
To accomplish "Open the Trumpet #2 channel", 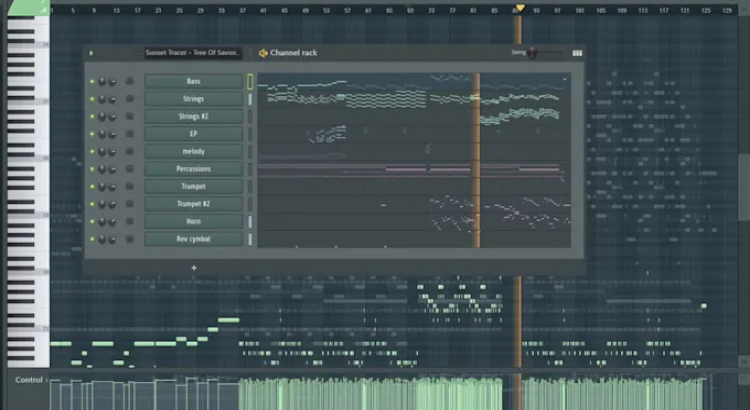I will (193, 204).
